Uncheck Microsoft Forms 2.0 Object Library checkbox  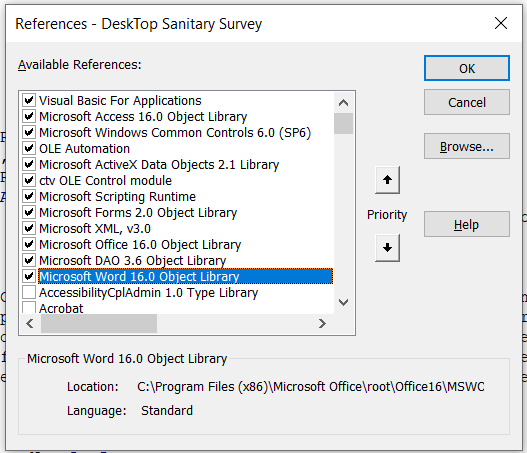point(29,212)
